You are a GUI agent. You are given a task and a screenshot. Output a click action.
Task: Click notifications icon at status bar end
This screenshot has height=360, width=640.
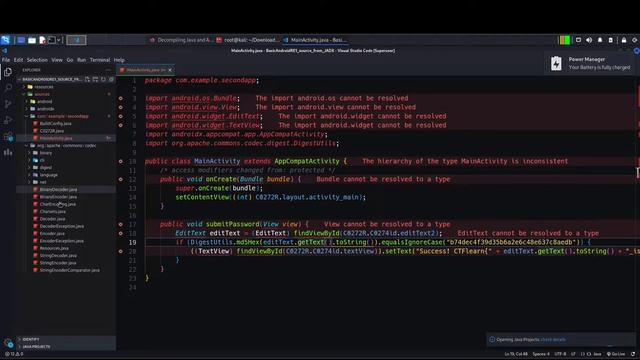pyautogui.click(x=633, y=354)
